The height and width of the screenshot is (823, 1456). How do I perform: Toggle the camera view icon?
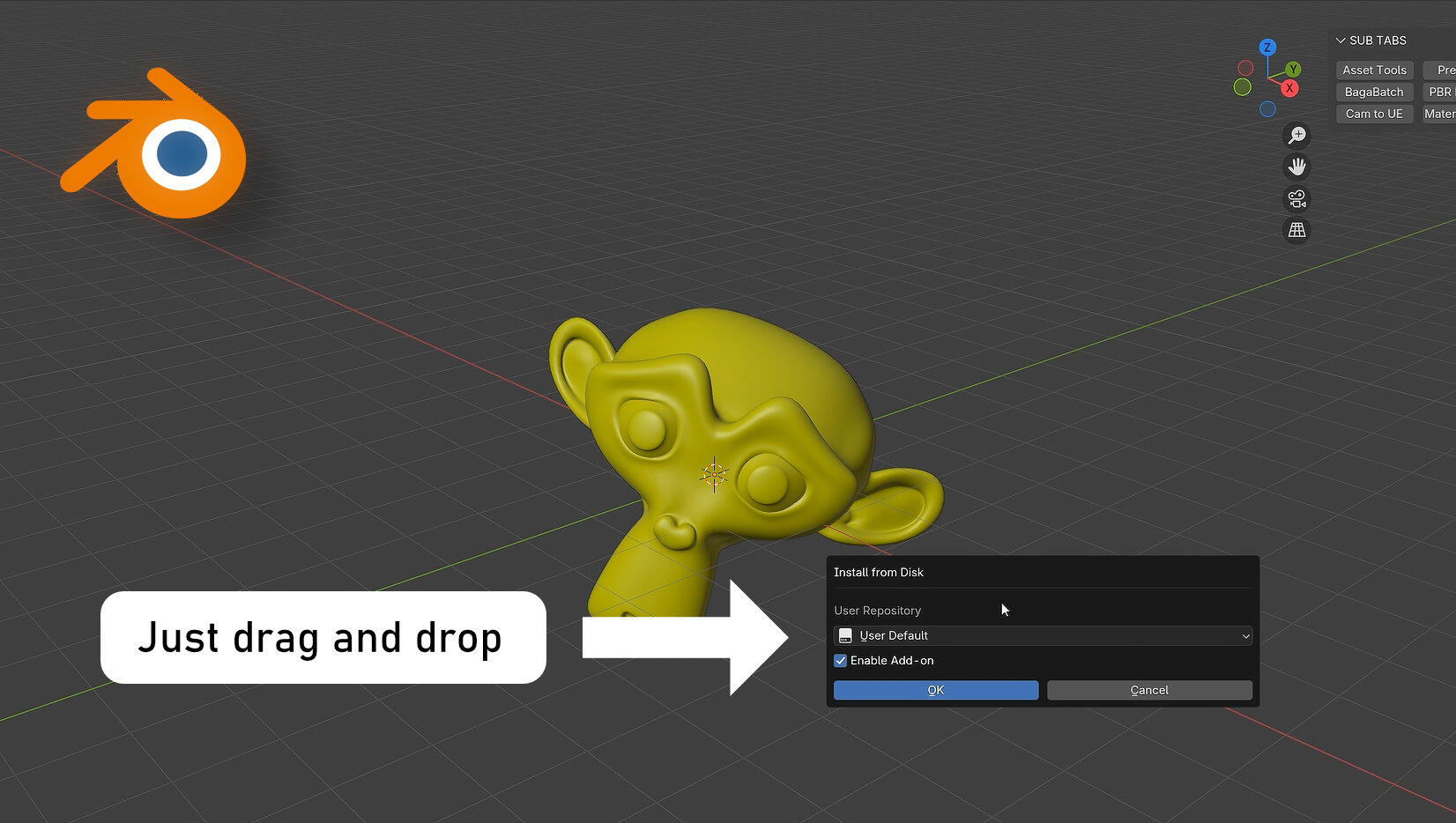pyautogui.click(x=1296, y=198)
